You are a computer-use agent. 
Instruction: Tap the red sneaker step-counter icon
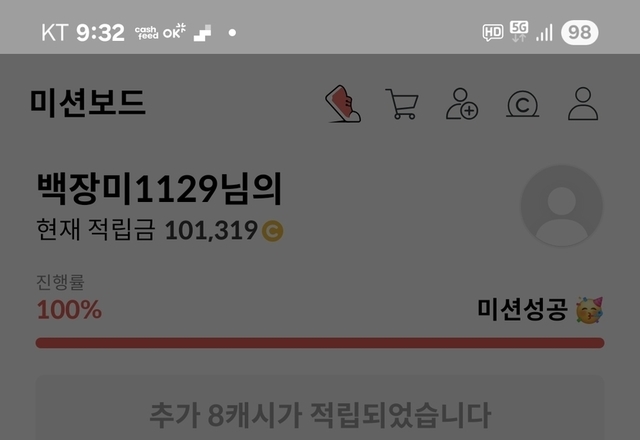click(343, 104)
